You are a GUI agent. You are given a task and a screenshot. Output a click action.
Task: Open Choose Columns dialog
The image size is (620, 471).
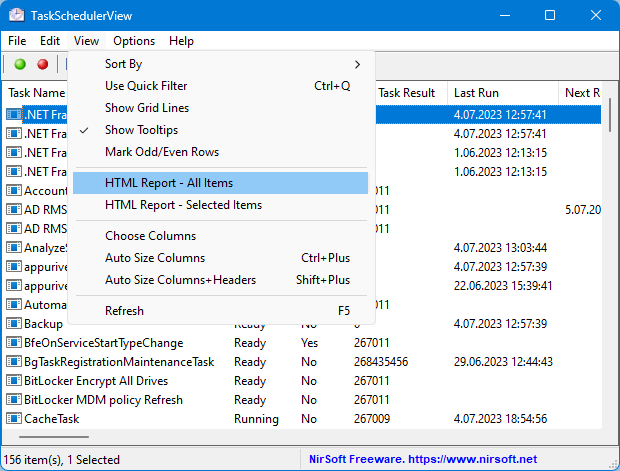(x=221, y=236)
